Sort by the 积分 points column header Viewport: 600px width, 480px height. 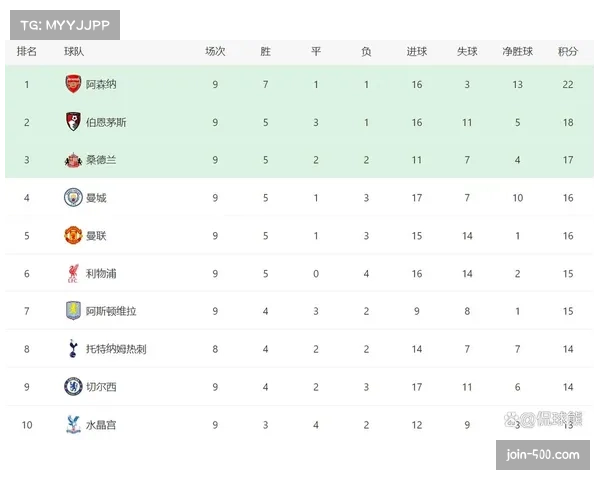pos(568,52)
